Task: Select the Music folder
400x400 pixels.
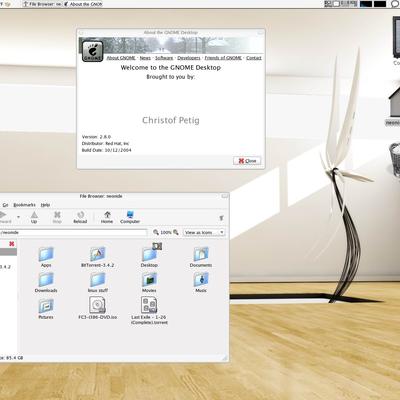Action: point(201,283)
